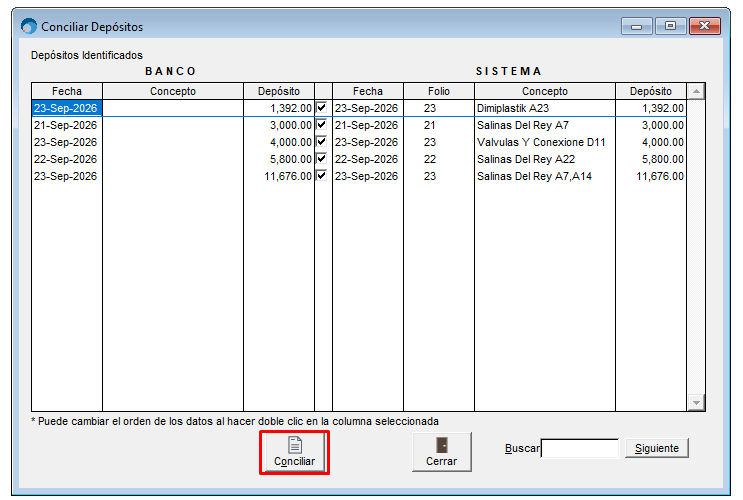Uncheck the checkbox for the 11,676.00 deposit
Image resolution: width=743 pixels, height=500 pixels.
pos(322,176)
